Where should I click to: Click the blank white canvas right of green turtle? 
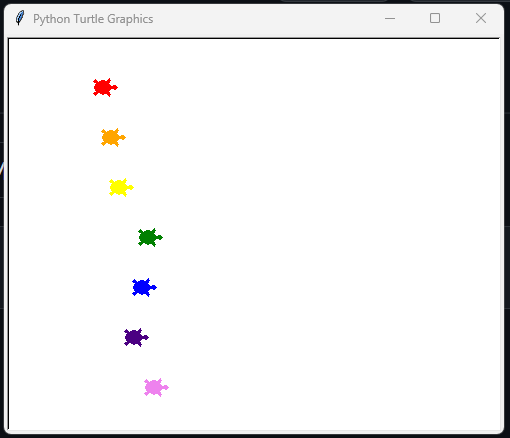(x=317, y=237)
